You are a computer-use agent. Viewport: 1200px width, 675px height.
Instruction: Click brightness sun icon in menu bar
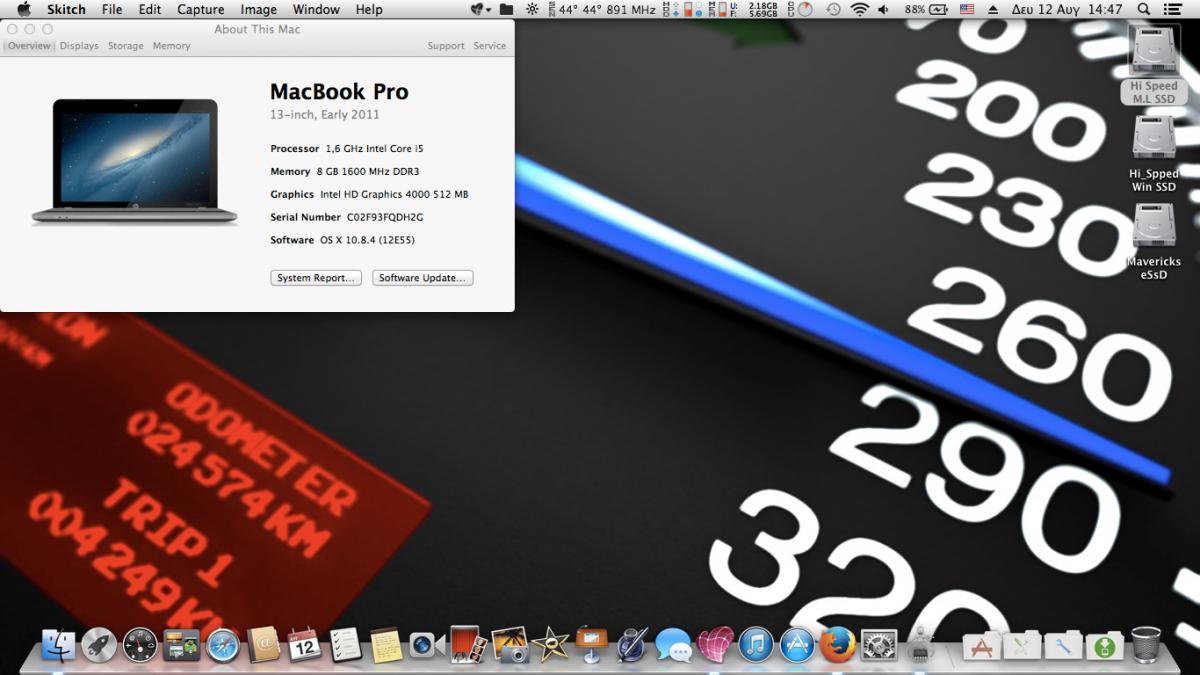(x=531, y=9)
